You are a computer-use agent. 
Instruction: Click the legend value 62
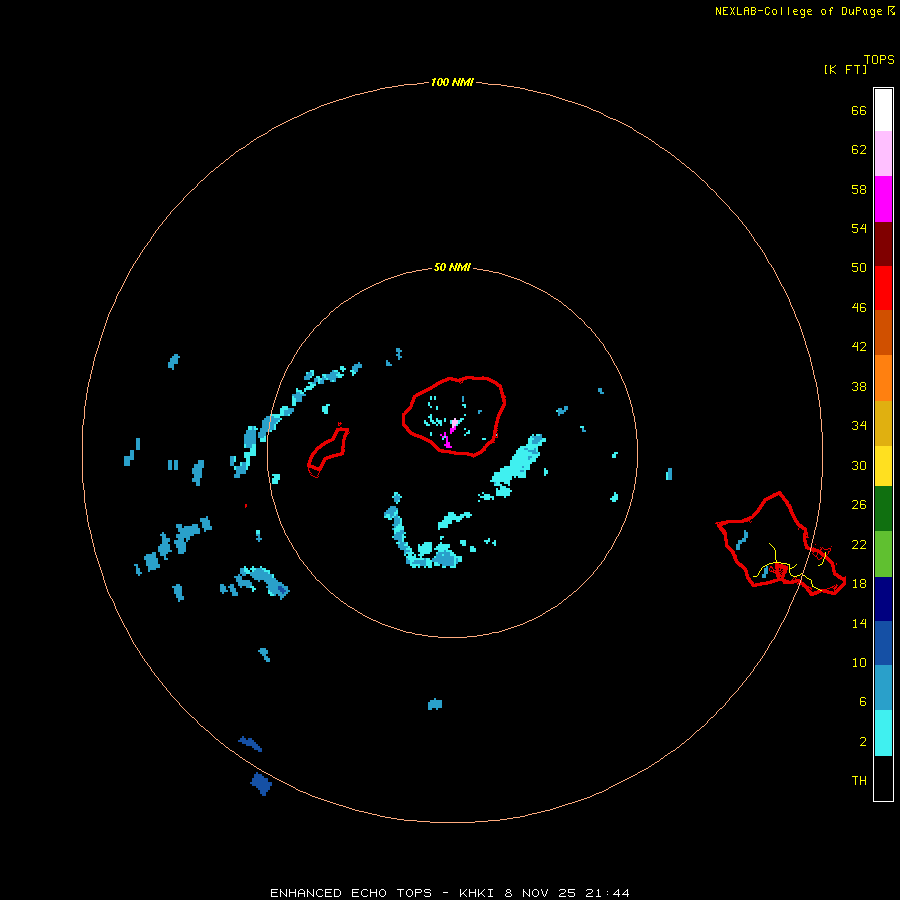pyautogui.click(x=859, y=150)
